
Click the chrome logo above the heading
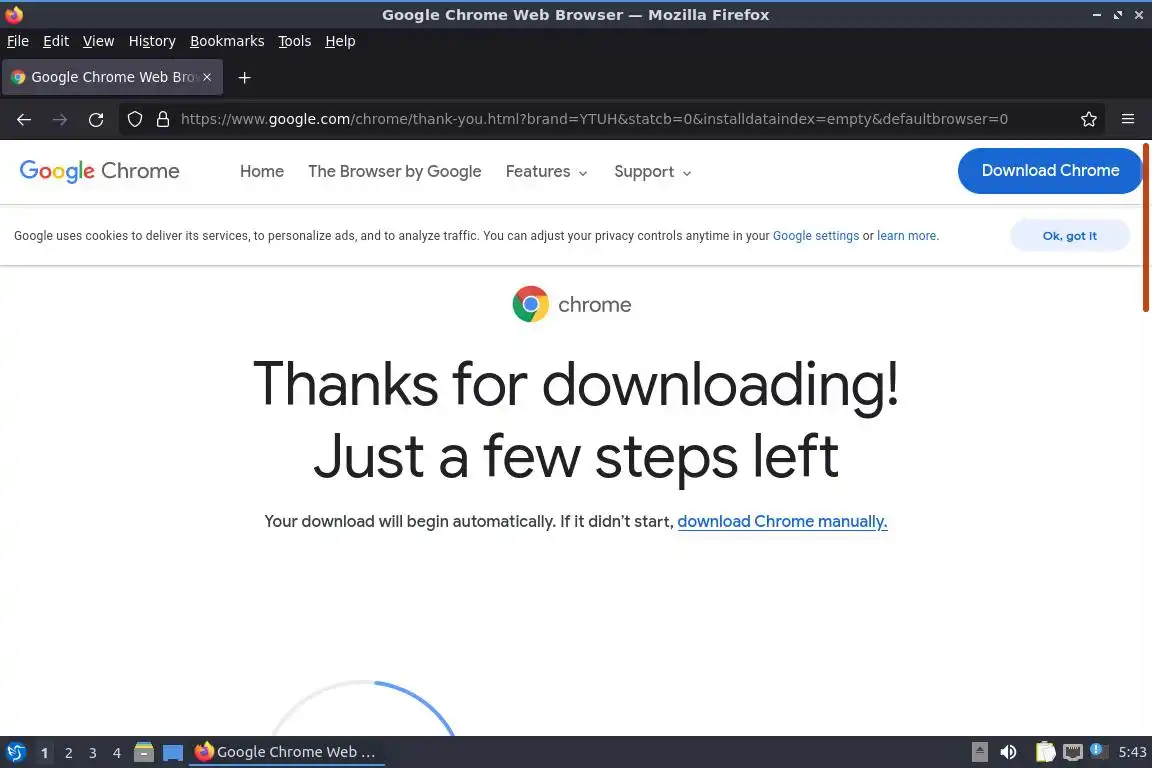(572, 304)
